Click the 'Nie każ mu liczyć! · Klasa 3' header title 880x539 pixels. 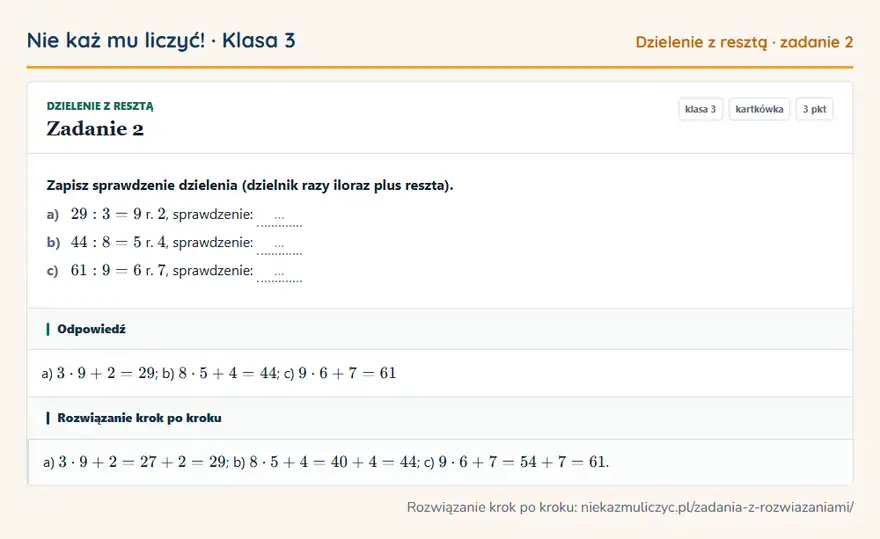pyautogui.click(x=161, y=40)
